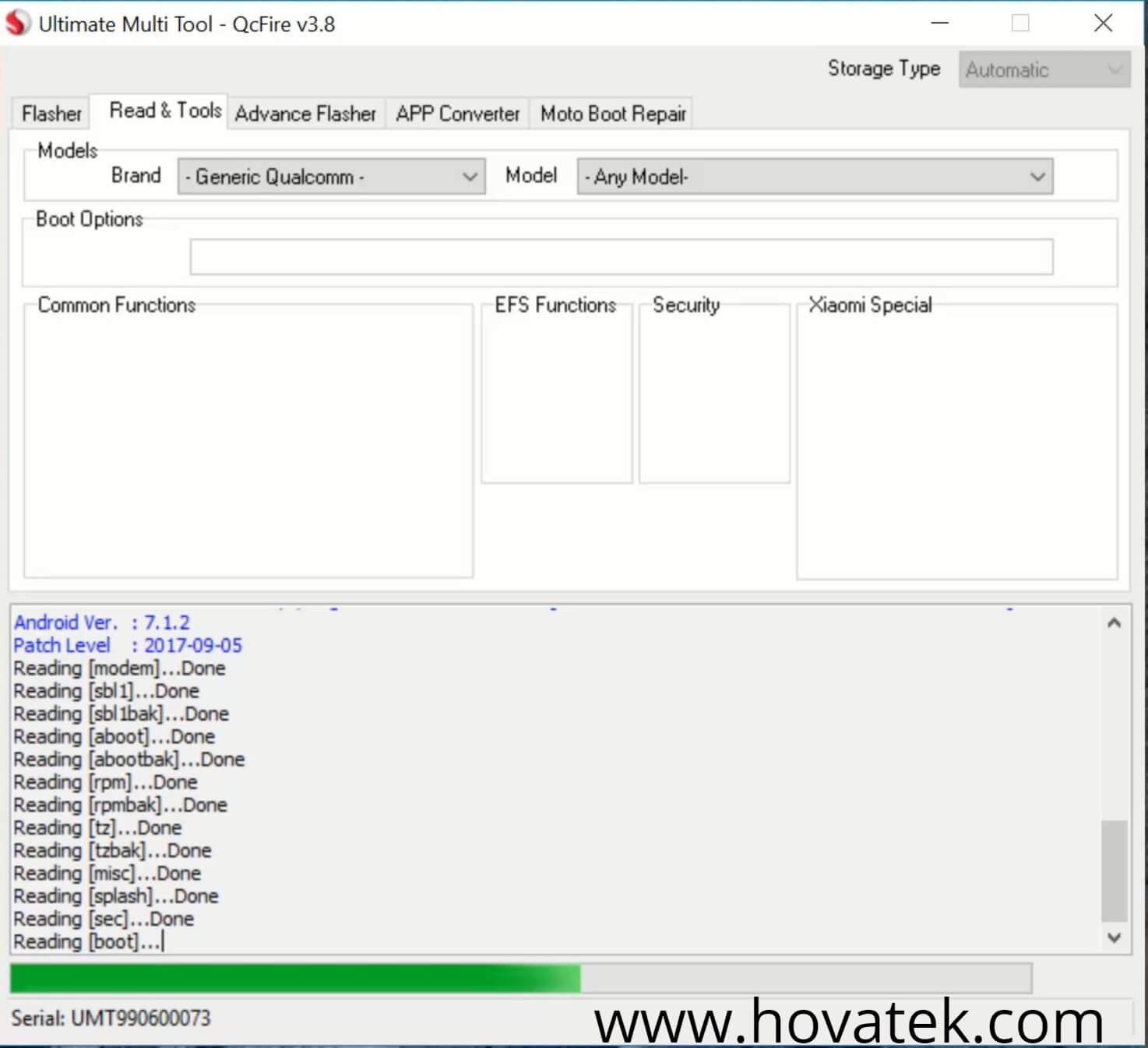
Task: Click the Reading [boot]... log line
Action: point(88,941)
